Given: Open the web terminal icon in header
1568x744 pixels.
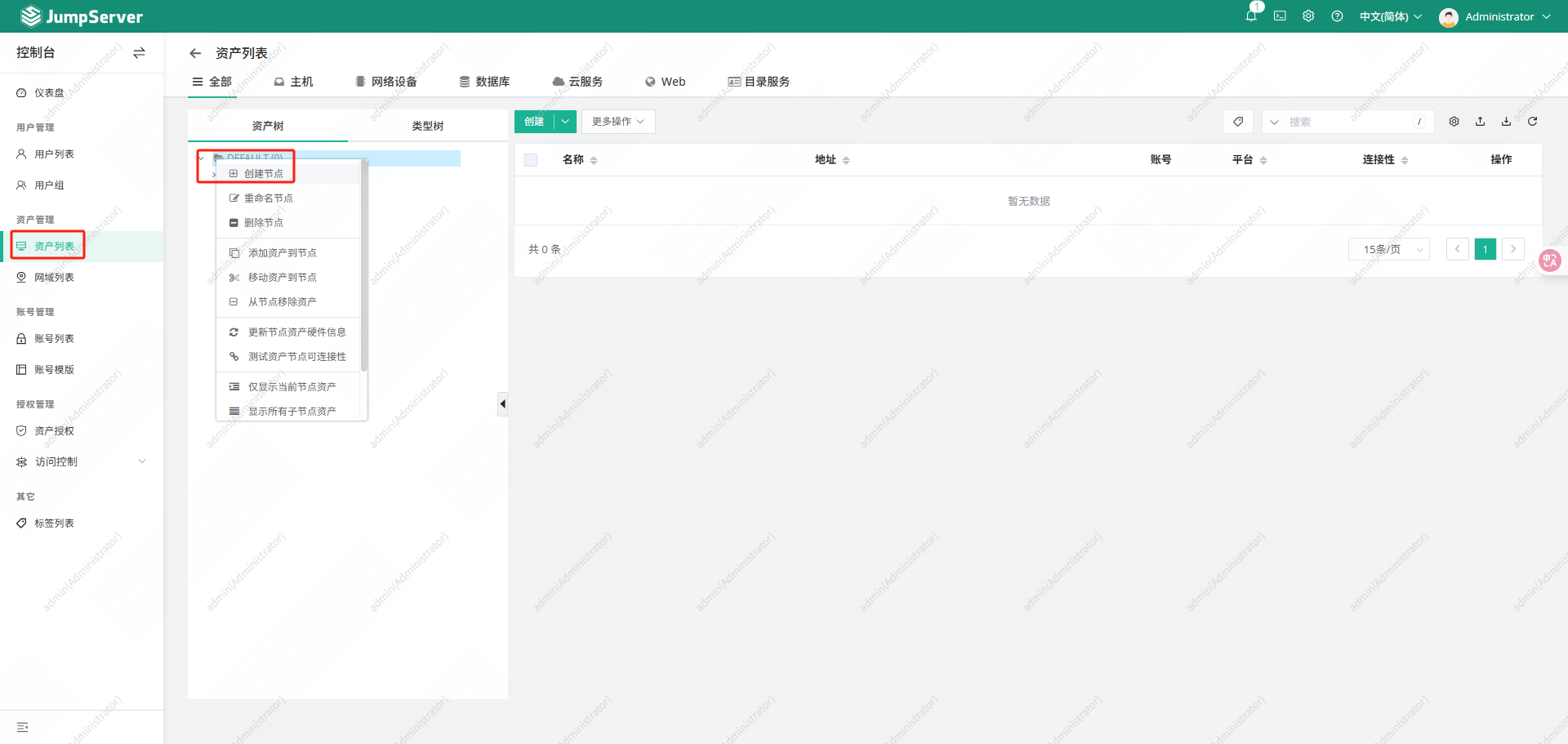Looking at the screenshot, I should 1280,16.
